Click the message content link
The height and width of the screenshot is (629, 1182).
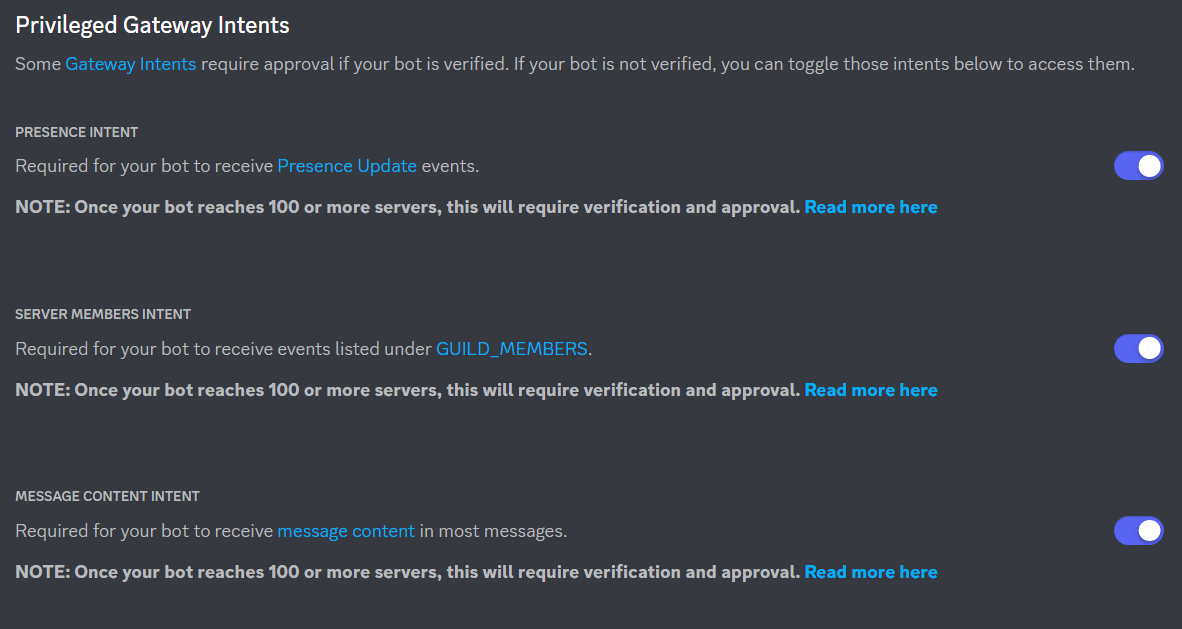point(346,531)
